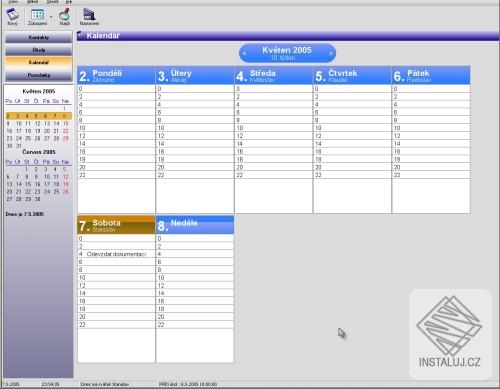
Task: Select May 31 in the mini calendar
Action: (x=19, y=146)
